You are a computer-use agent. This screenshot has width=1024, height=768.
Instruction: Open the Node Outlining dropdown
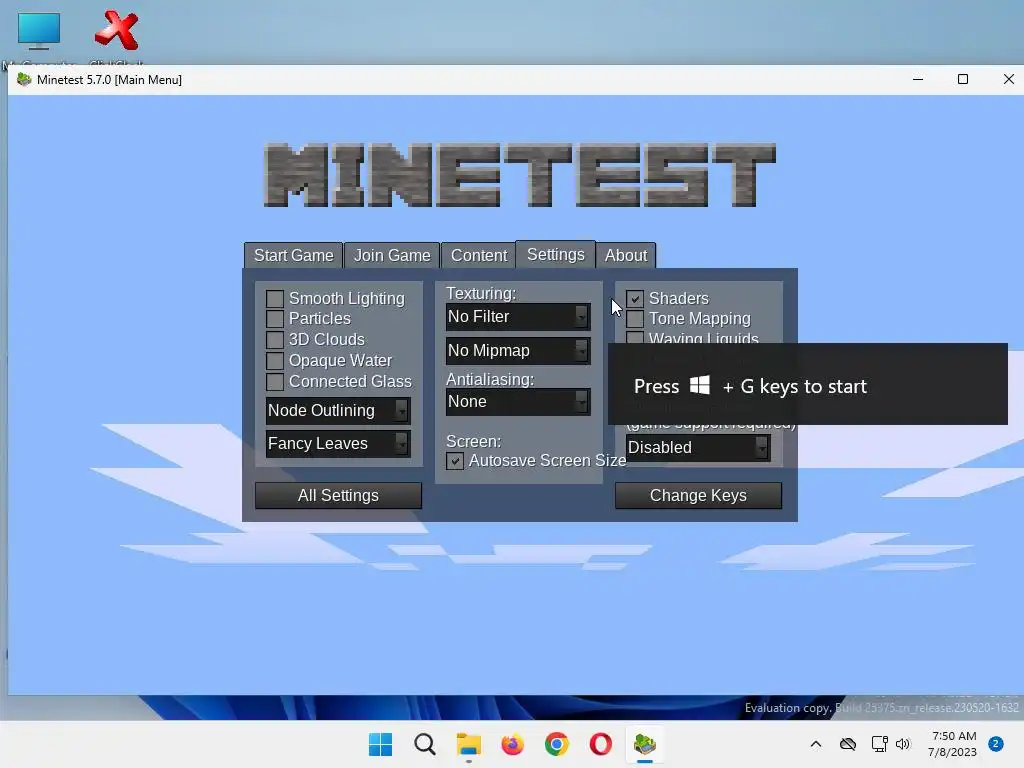(338, 410)
